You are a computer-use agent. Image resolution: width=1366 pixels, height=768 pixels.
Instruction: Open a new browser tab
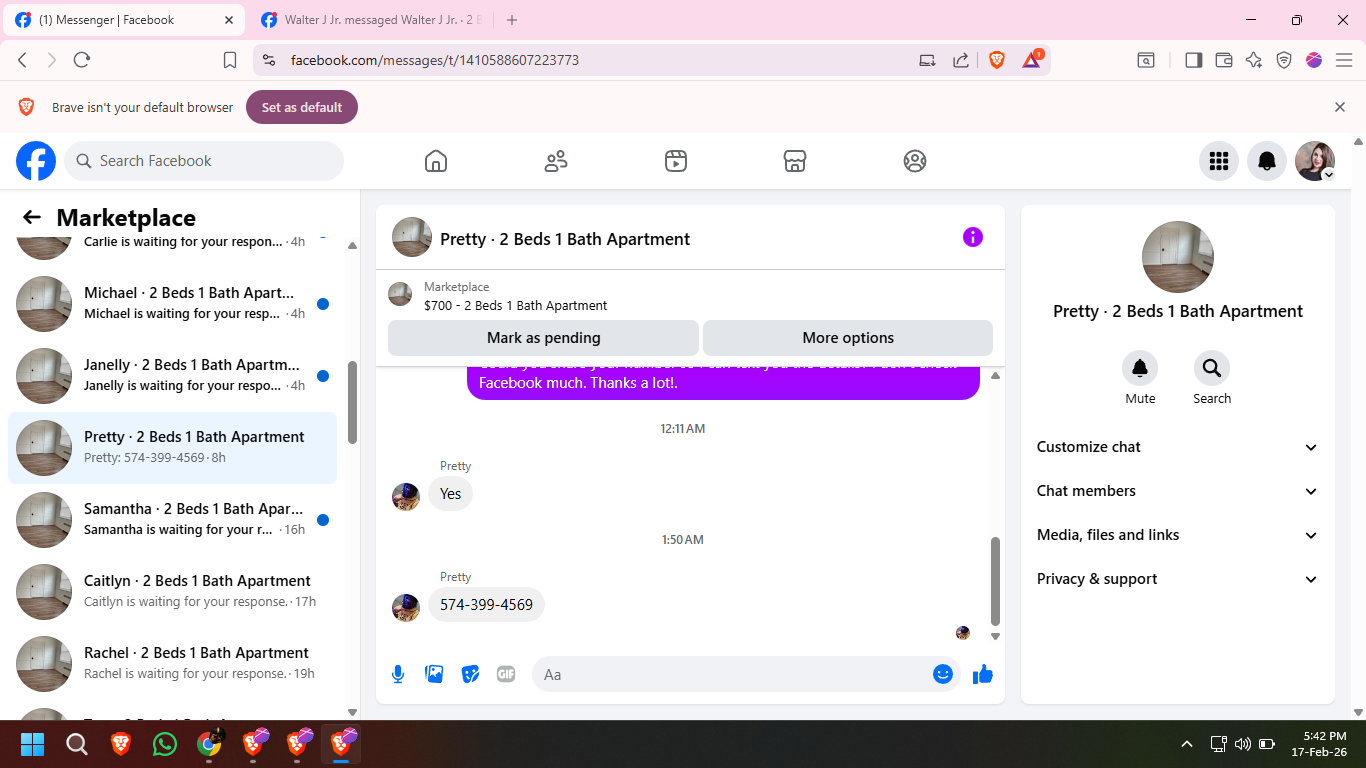point(512,20)
